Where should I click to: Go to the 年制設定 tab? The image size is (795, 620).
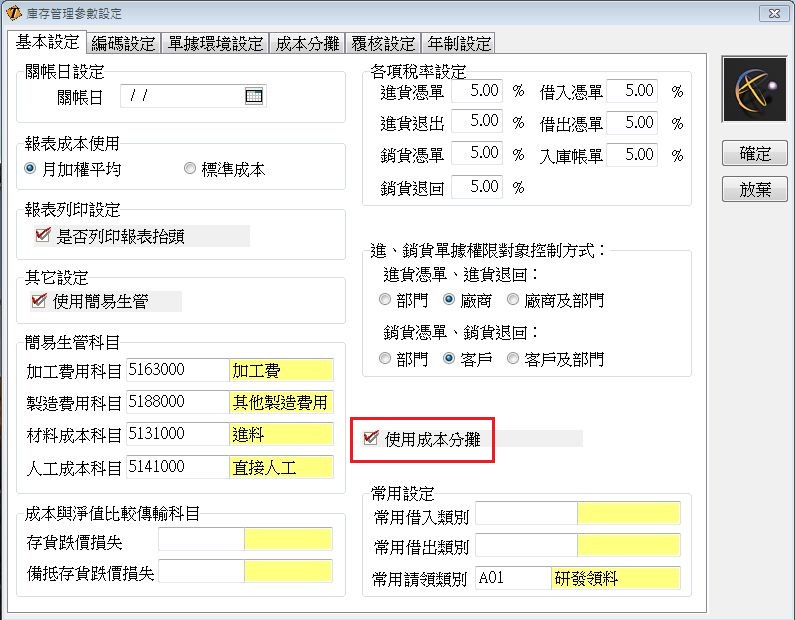click(x=459, y=43)
